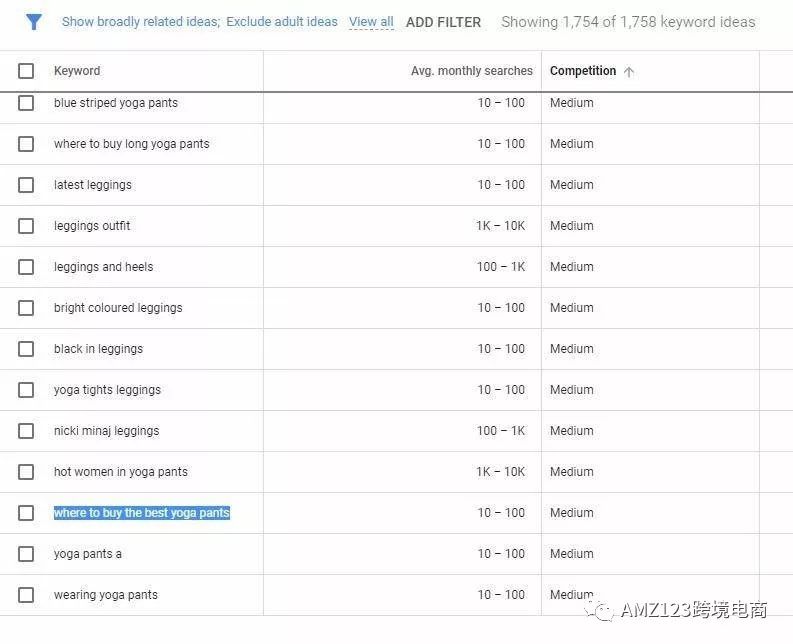Click the Competition sort arrow icon
This screenshot has width=793, height=644.
pos(629,72)
